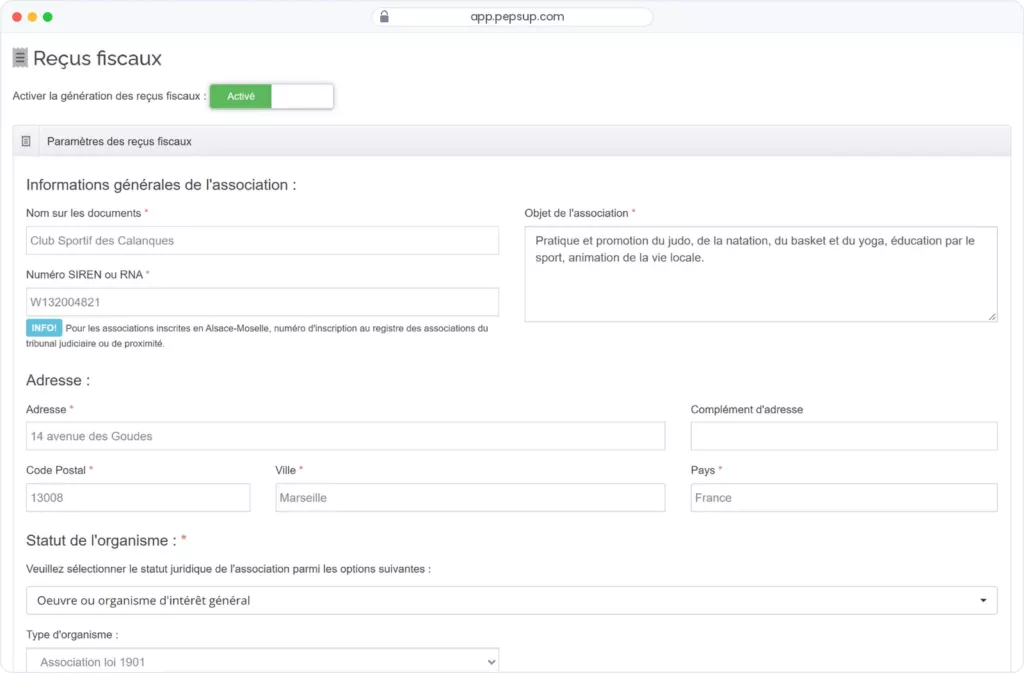Click the Pays field showing France
This screenshot has height=673, width=1024.
[x=844, y=497]
